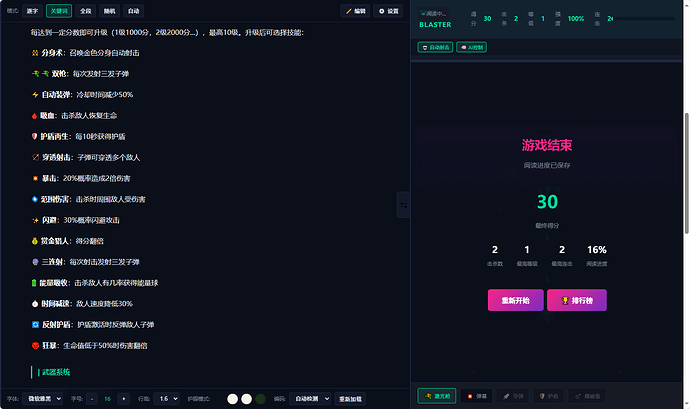Select the 激光枪 weapon
690x409 pixels.
tap(437, 396)
